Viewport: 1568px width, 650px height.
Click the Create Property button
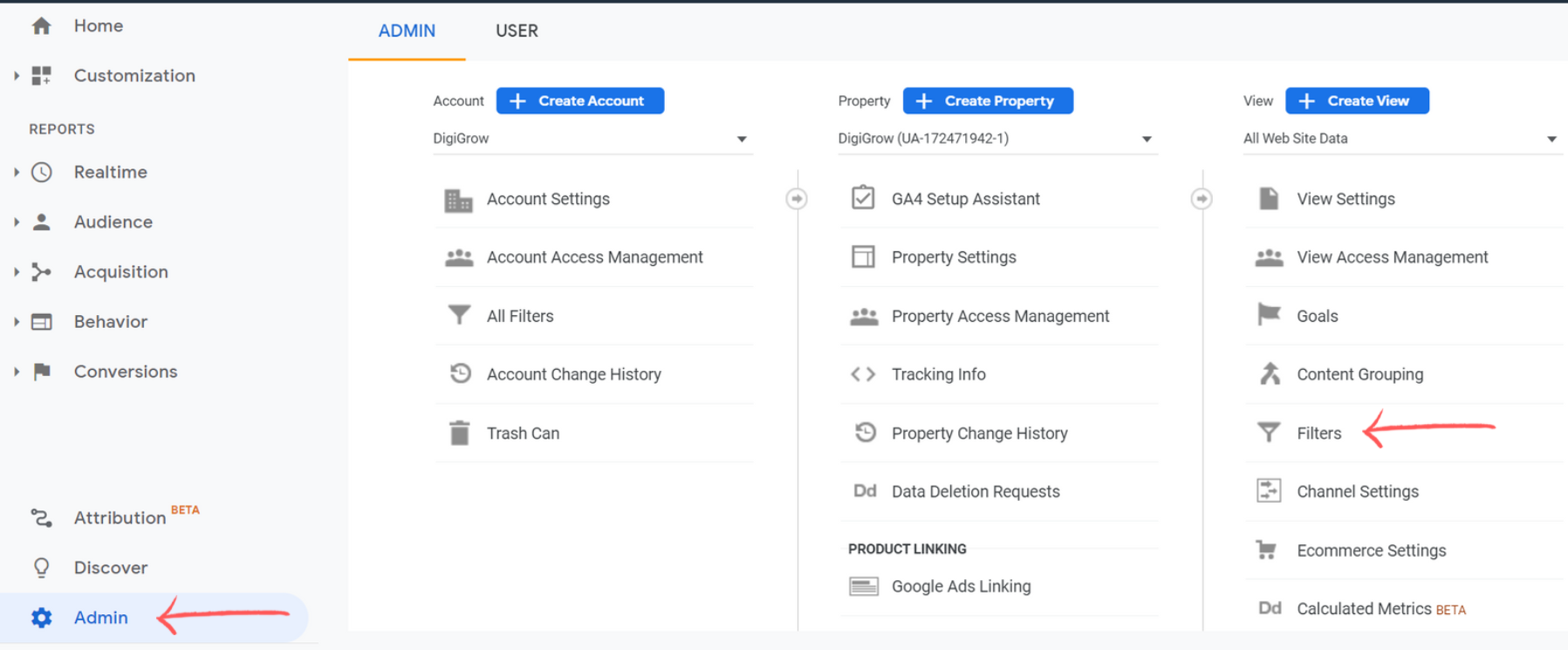point(988,101)
